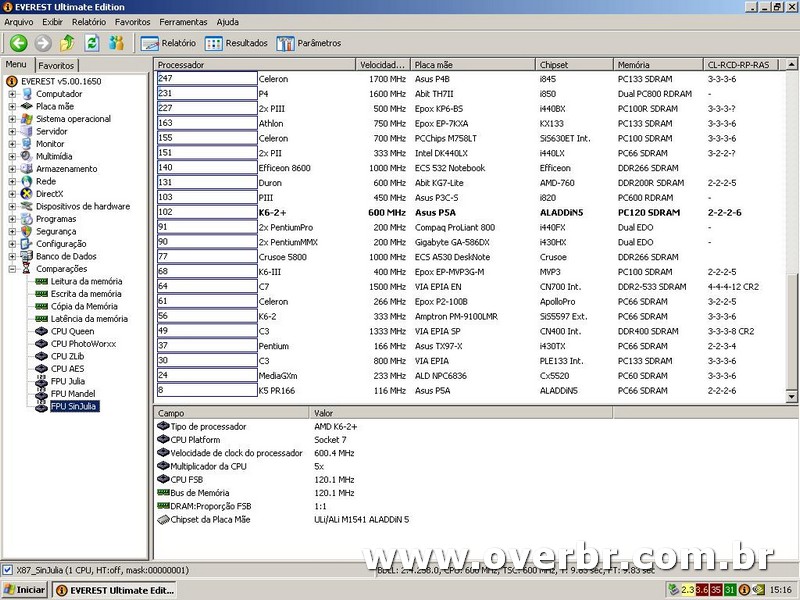Click the green Refresh toolbar icon
Viewport: 800px width, 600px height.
92,43
